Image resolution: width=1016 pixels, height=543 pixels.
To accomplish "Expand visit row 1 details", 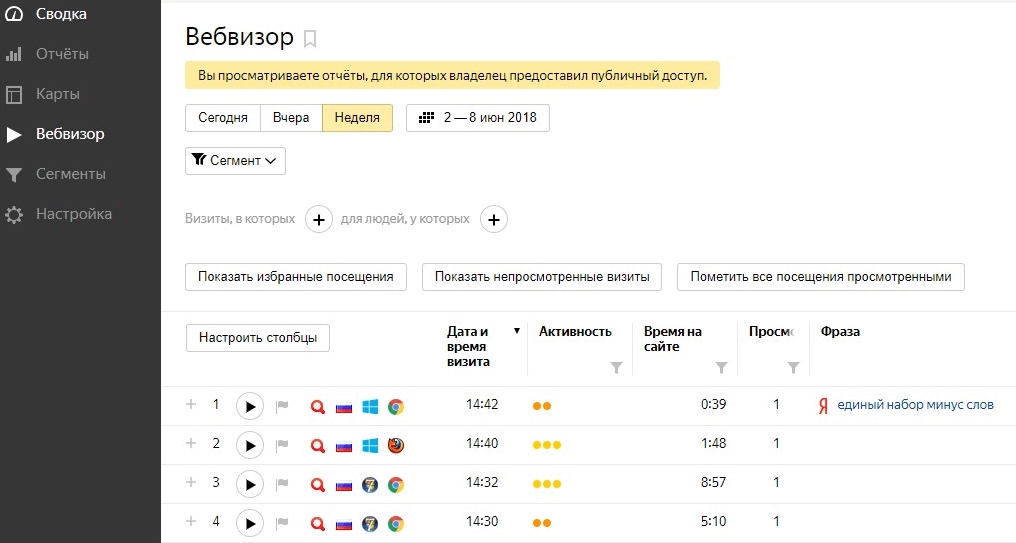I will (191, 404).
